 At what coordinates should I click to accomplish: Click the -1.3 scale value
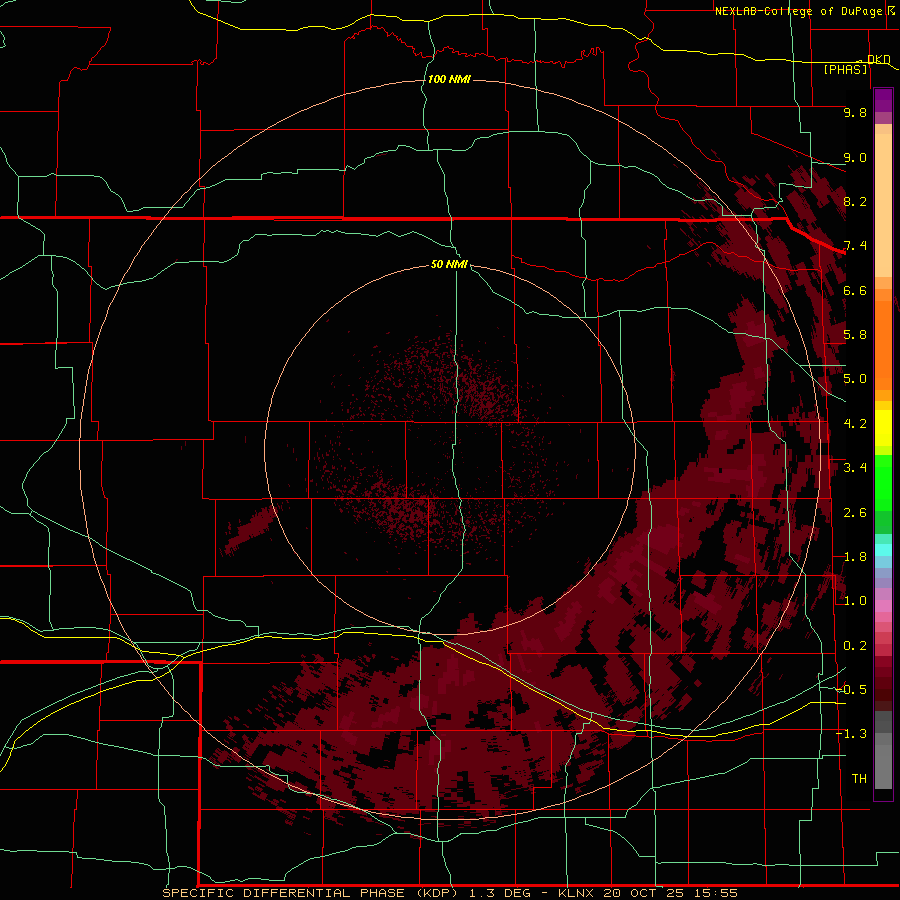pos(851,734)
